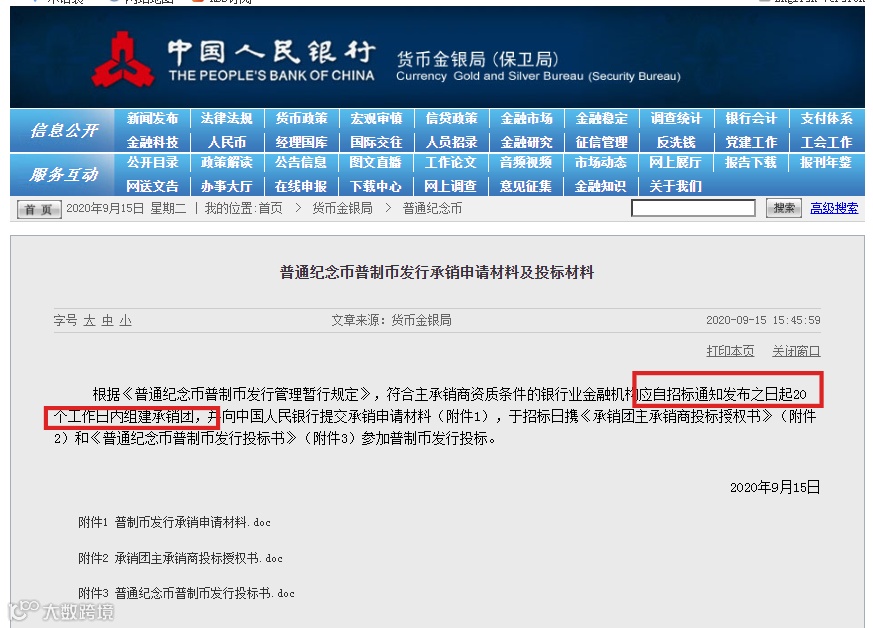The height and width of the screenshot is (628, 873).
Task: Open 公开目录 menu item
Action: pos(152,163)
